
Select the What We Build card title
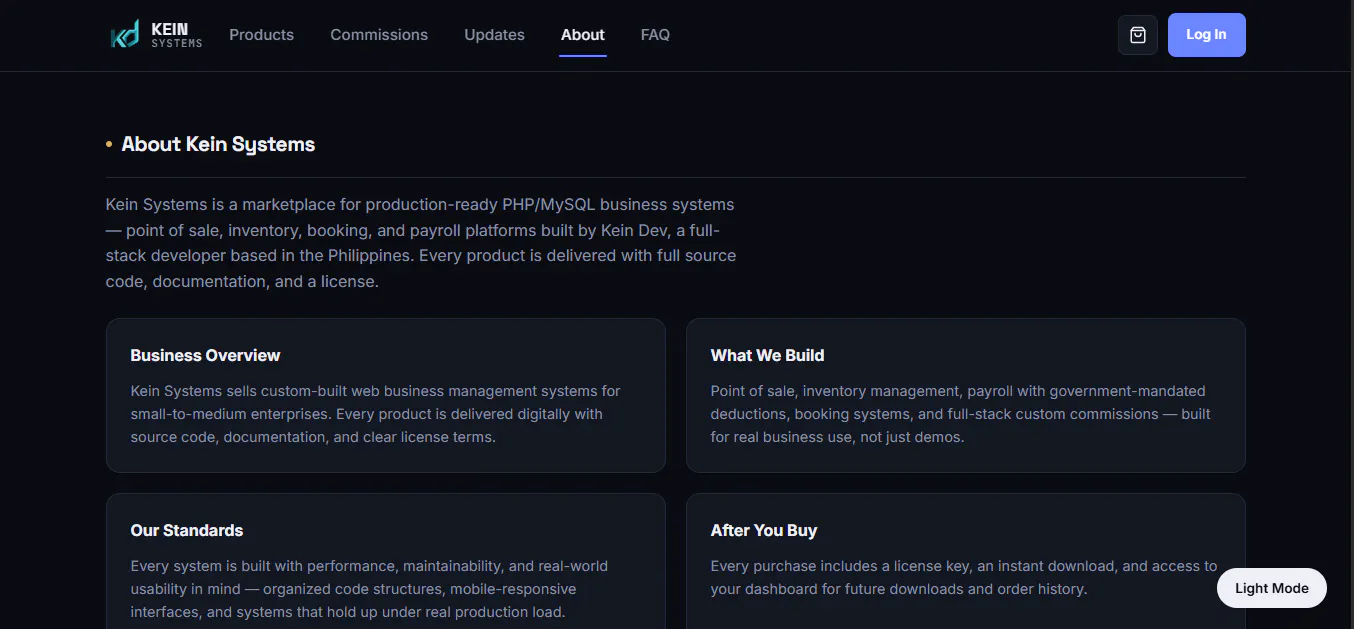pyautogui.click(x=767, y=355)
